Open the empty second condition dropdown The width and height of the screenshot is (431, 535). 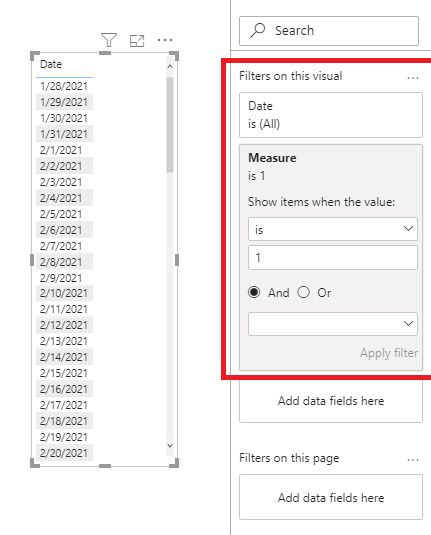[333, 324]
